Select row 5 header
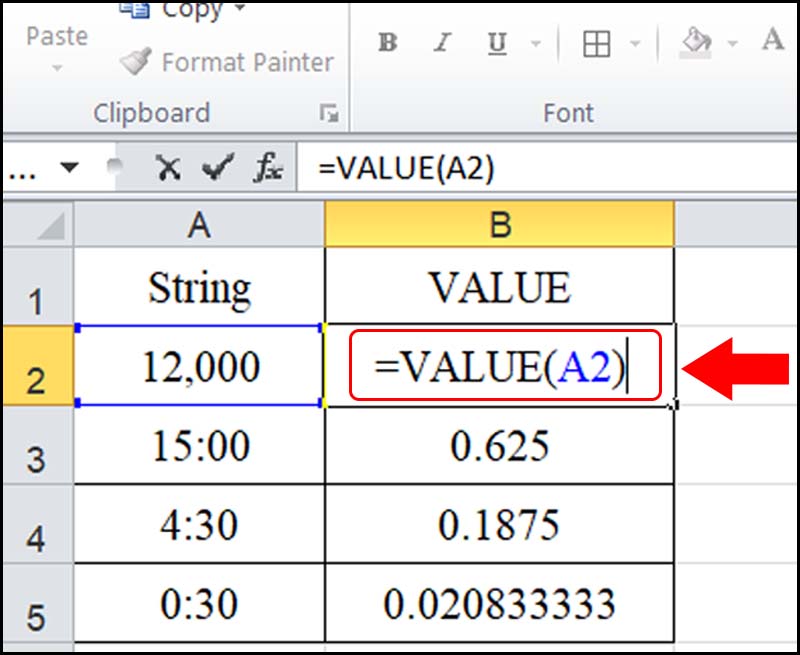The width and height of the screenshot is (800, 655). pos(38,603)
